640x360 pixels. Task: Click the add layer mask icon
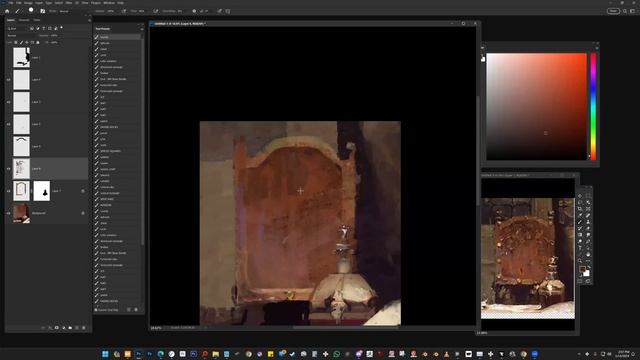click(x=57, y=327)
